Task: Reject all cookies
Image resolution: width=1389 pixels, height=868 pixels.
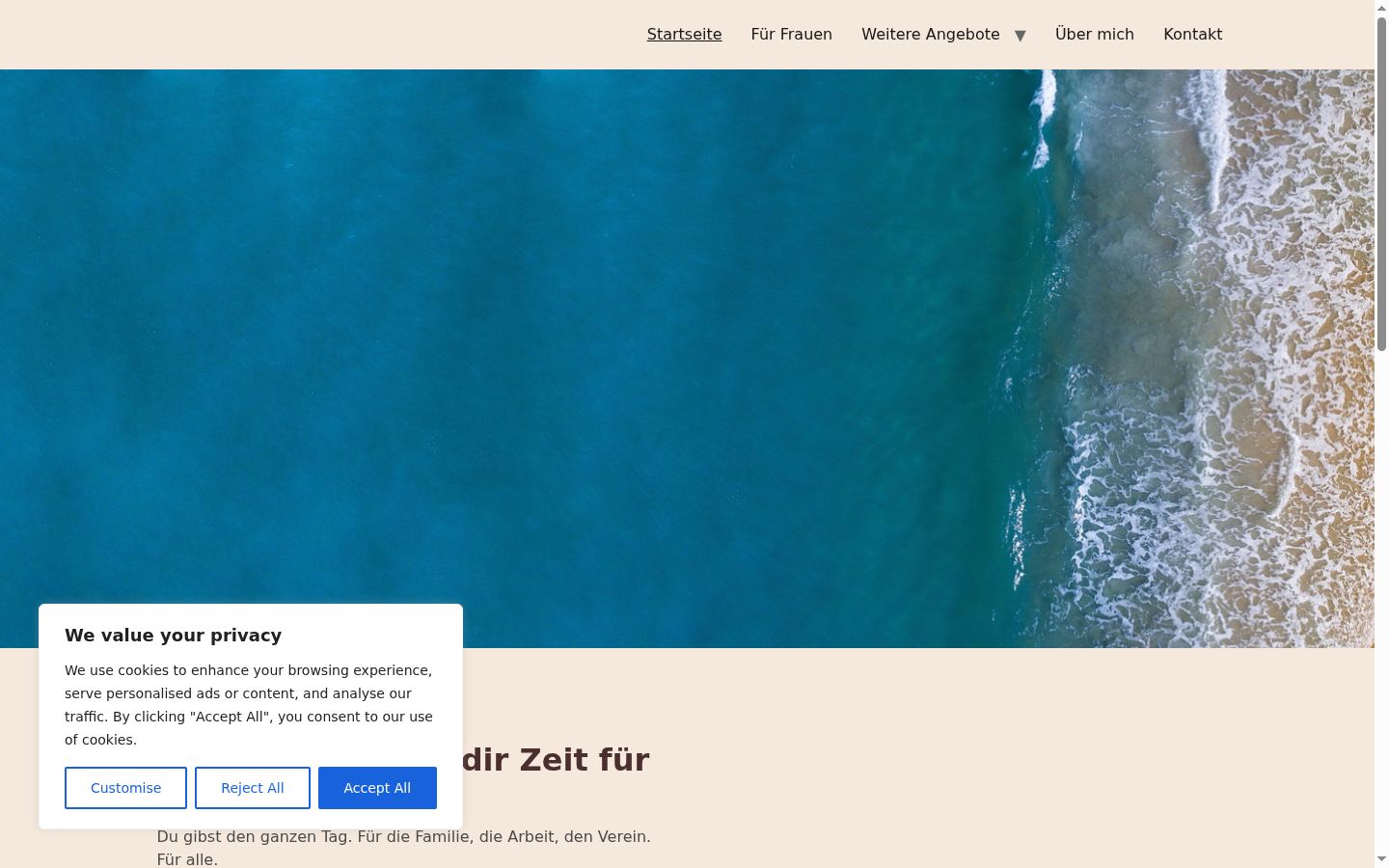Action: click(253, 788)
